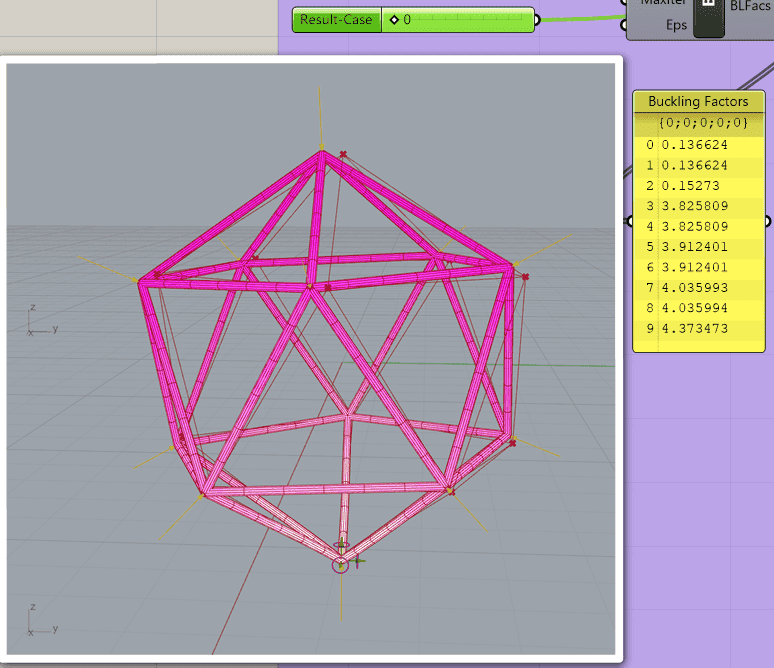This screenshot has width=774, height=668.
Task: Select buckling factor row 9 value 4.373473
Action: point(694,329)
